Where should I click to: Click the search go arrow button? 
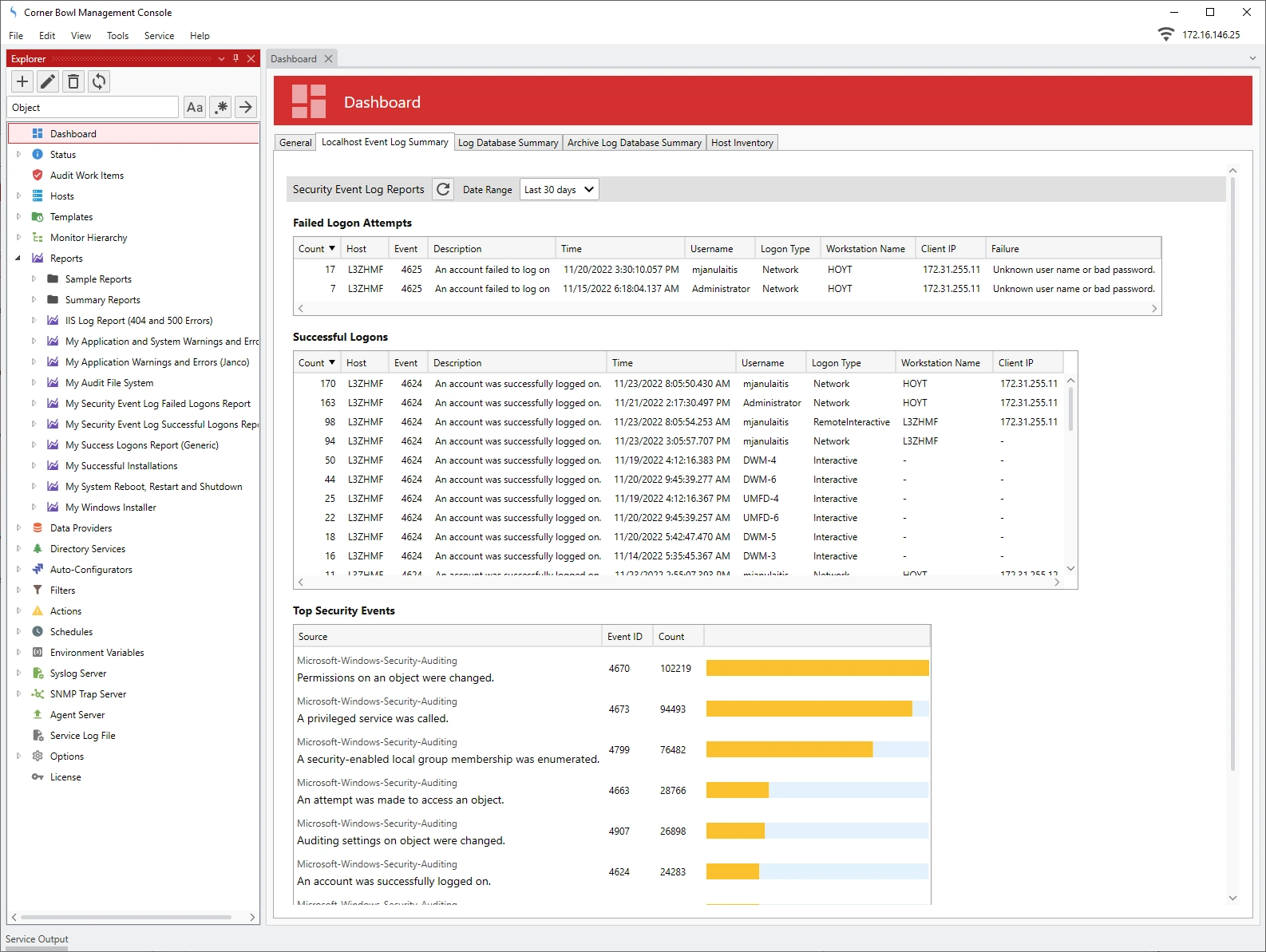[246, 107]
